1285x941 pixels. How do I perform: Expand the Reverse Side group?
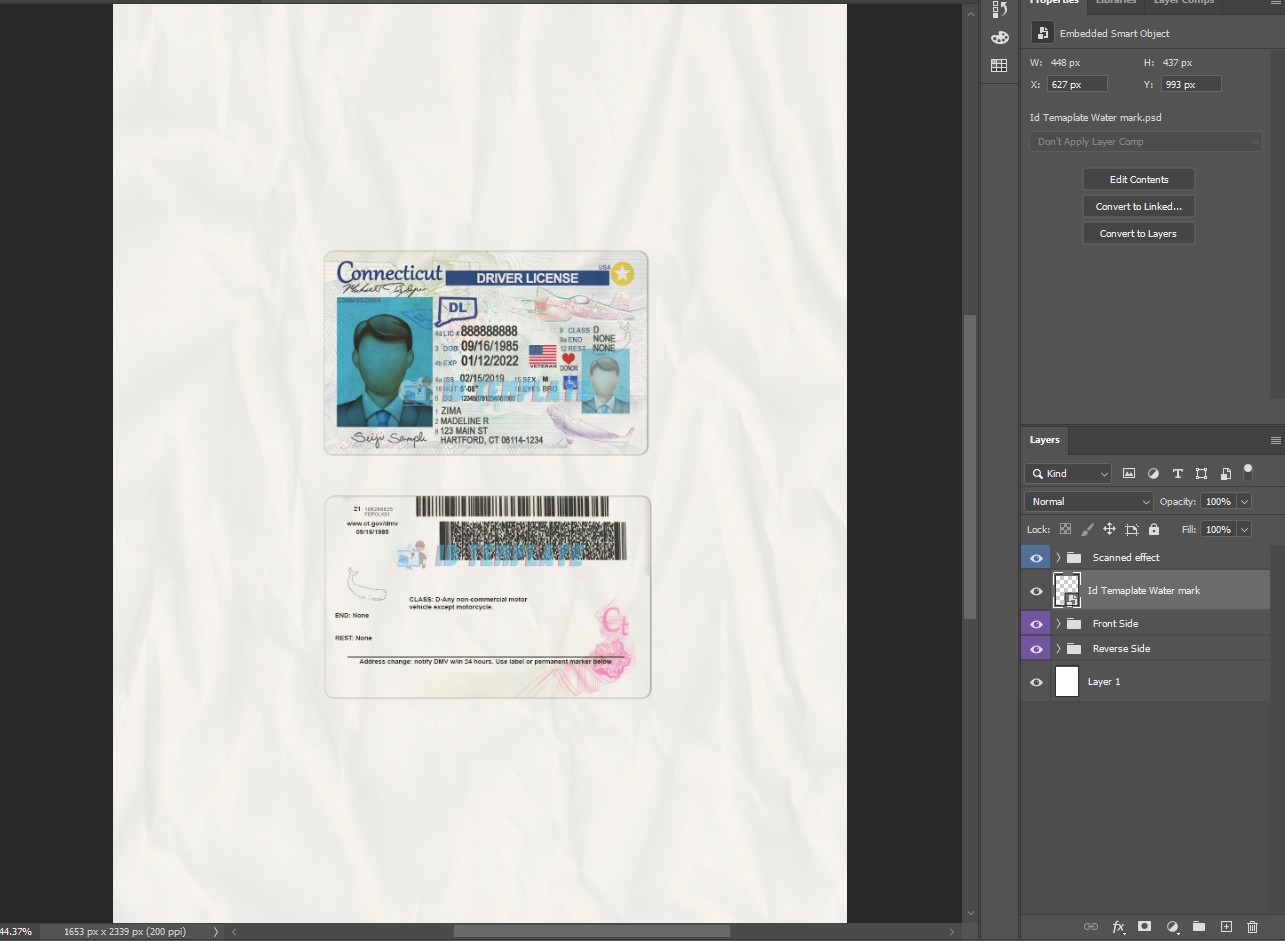tap(1058, 648)
